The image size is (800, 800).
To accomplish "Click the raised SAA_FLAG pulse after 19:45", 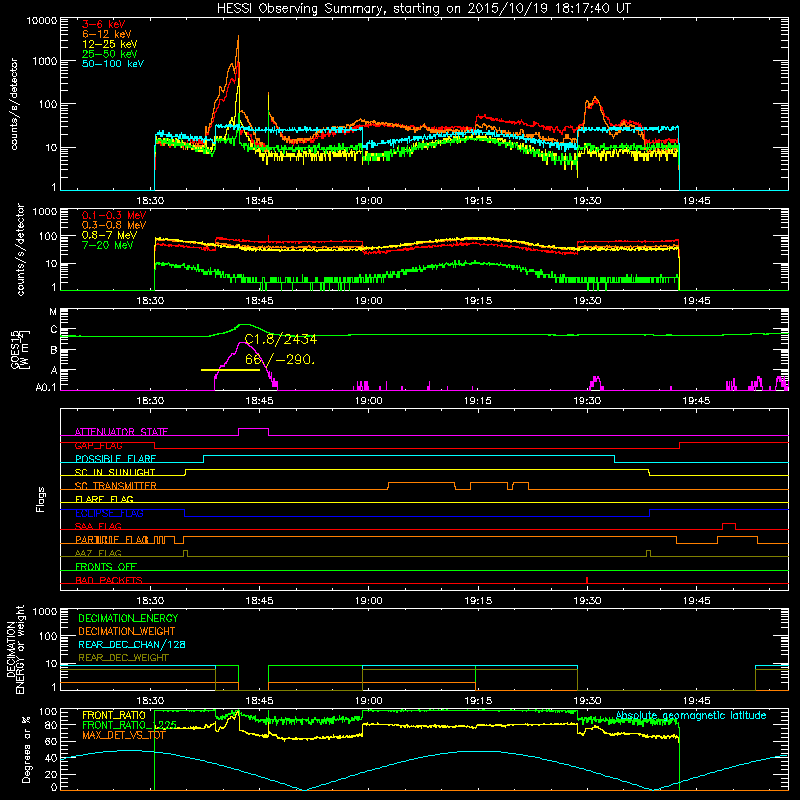I will (729, 524).
